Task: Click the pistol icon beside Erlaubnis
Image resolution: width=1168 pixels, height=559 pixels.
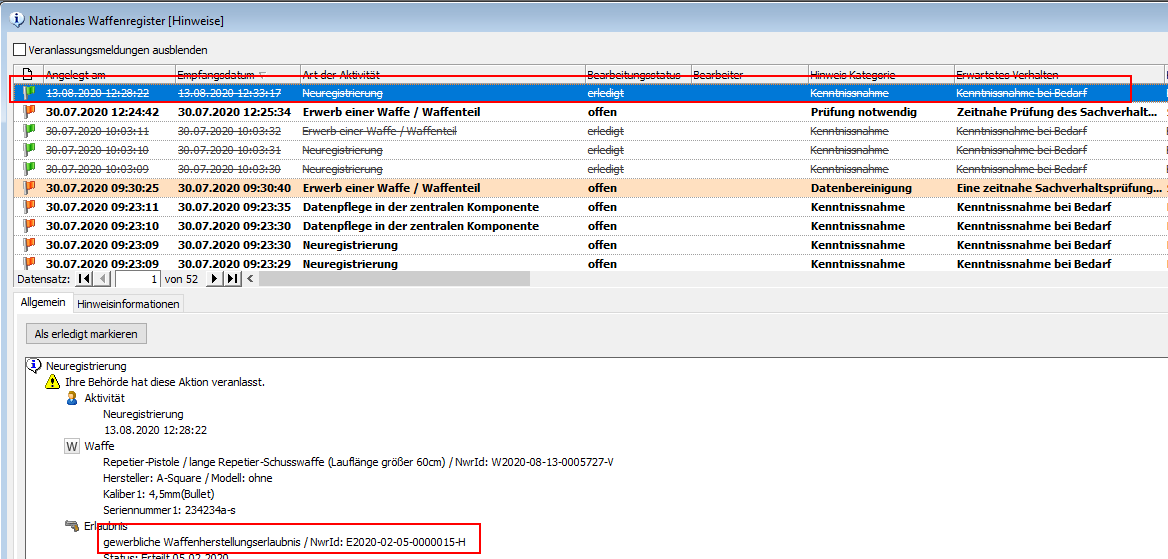Action: click(72, 526)
